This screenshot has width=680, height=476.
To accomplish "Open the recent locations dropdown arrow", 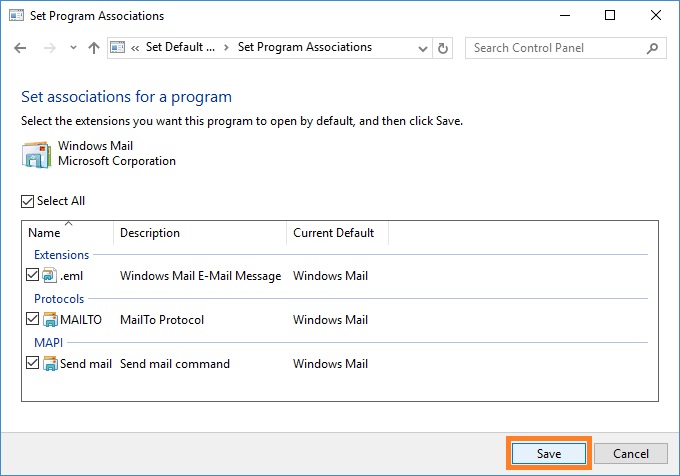I will coord(73,48).
